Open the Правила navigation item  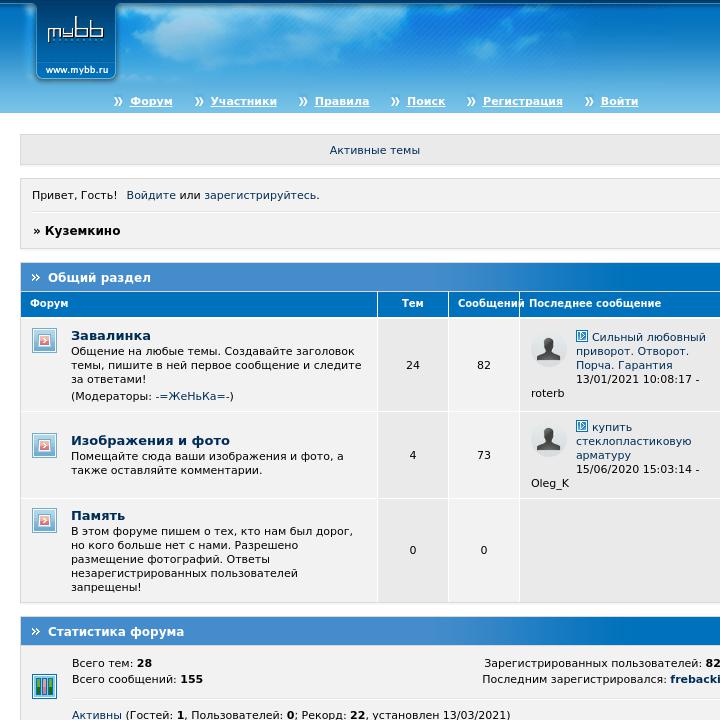[342, 101]
